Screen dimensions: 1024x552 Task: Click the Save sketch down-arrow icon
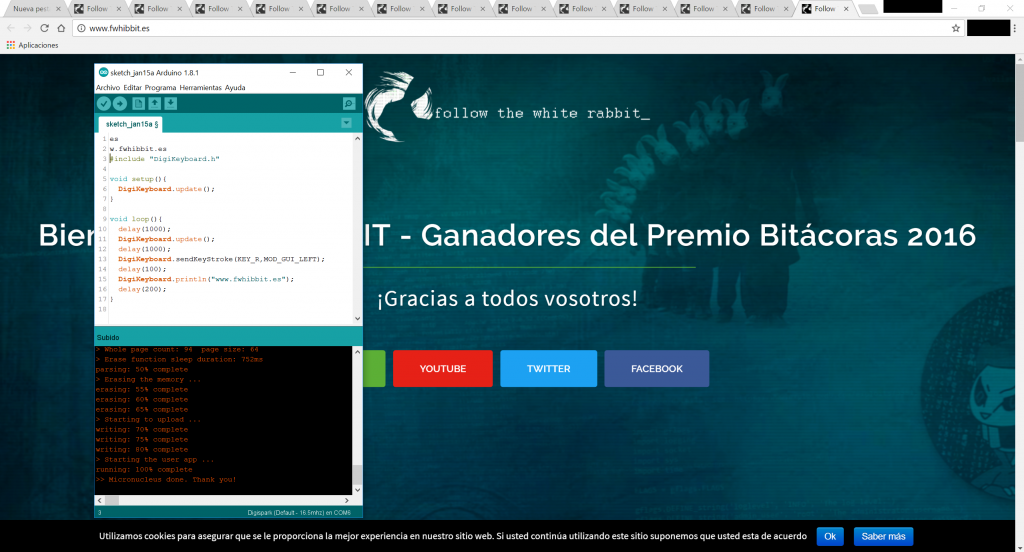click(171, 104)
